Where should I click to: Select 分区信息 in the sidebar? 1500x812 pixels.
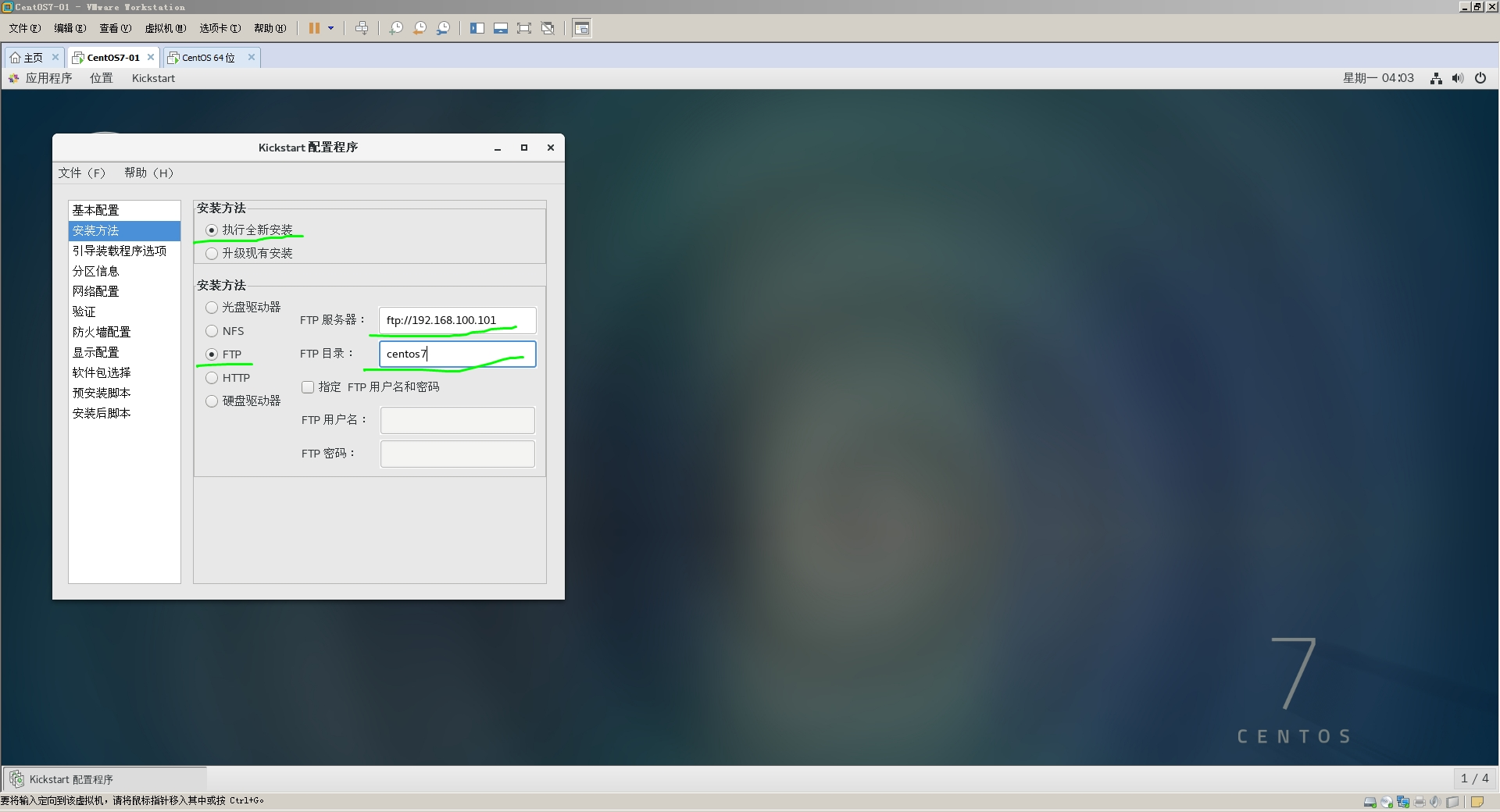(124, 271)
